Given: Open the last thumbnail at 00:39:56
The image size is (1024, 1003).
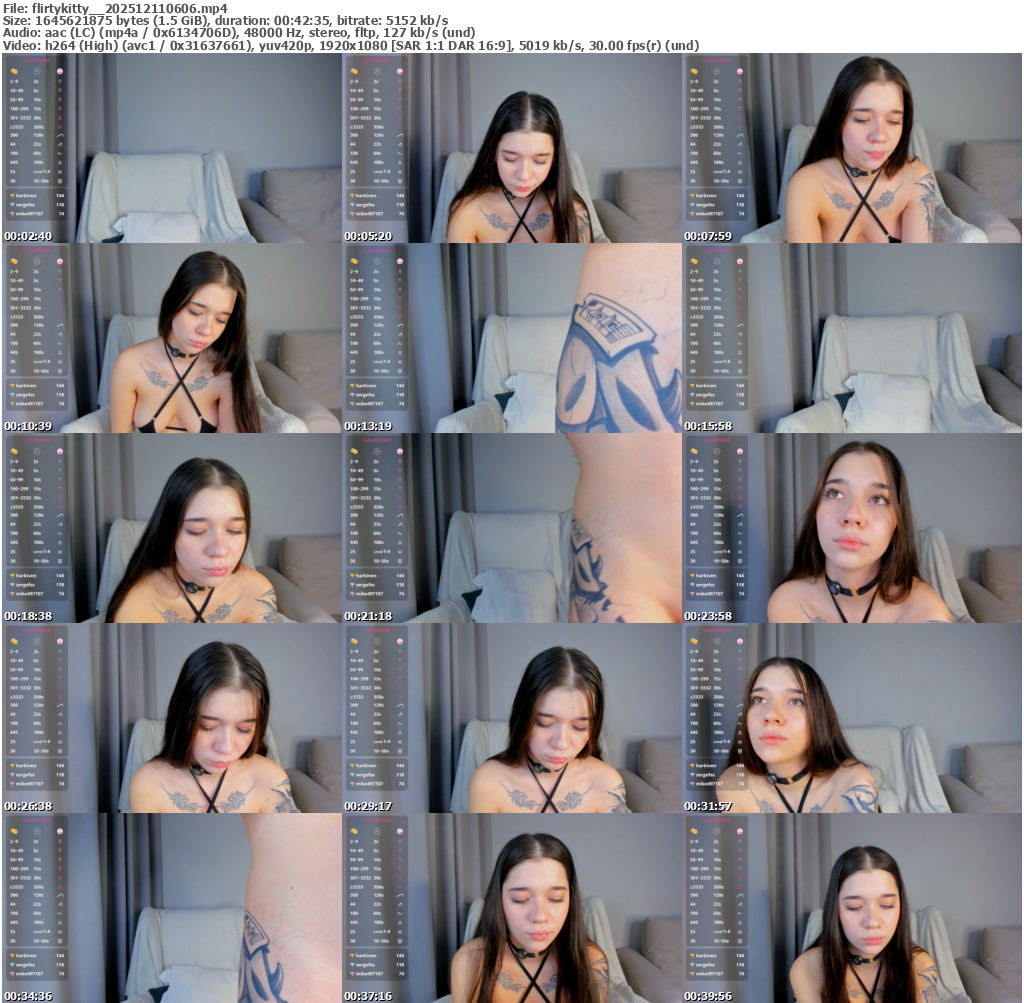Looking at the screenshot, I should [852, 908].
